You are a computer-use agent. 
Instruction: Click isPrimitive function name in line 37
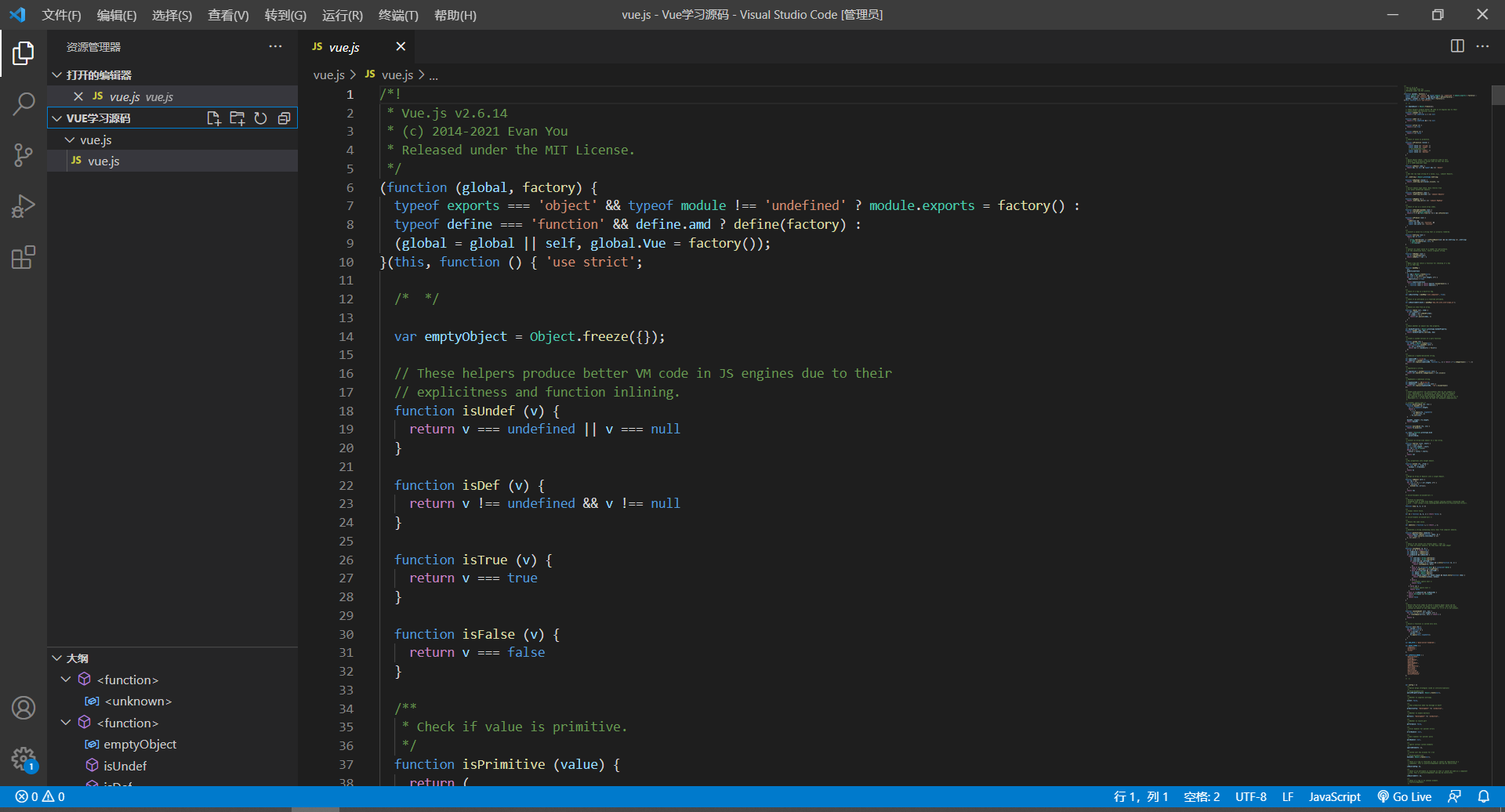[504, 764]
